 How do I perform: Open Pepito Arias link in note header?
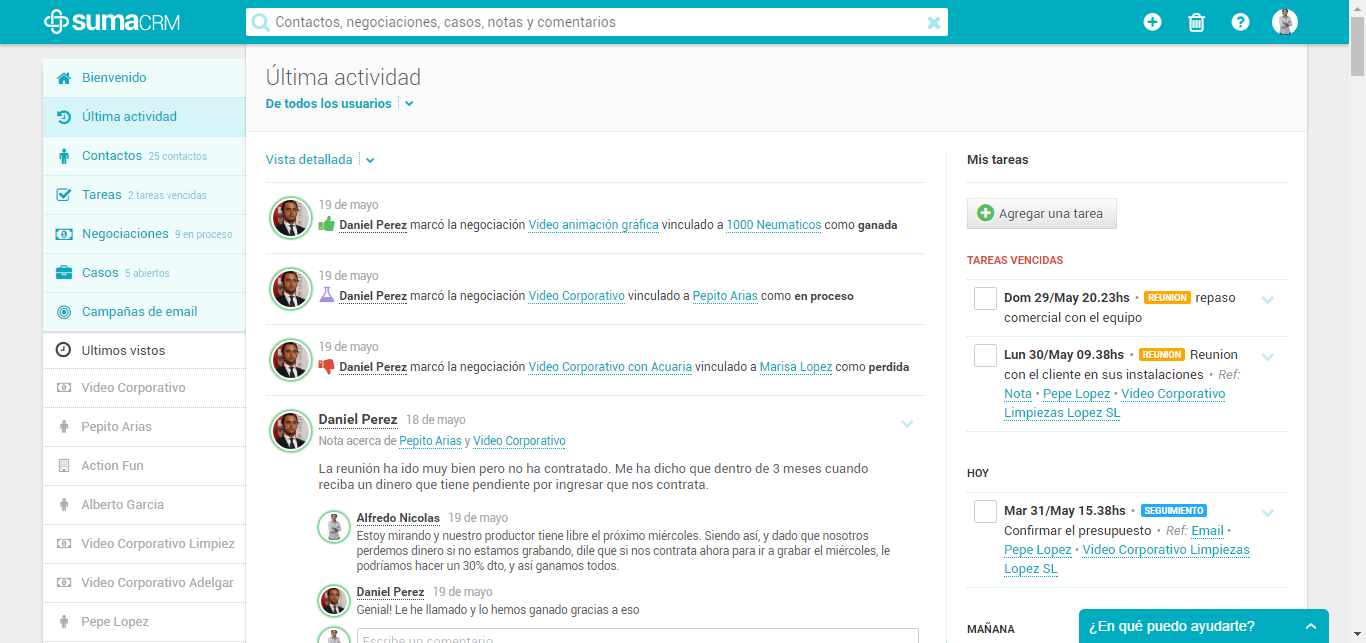pyautogui.click(x=430, y=441)
